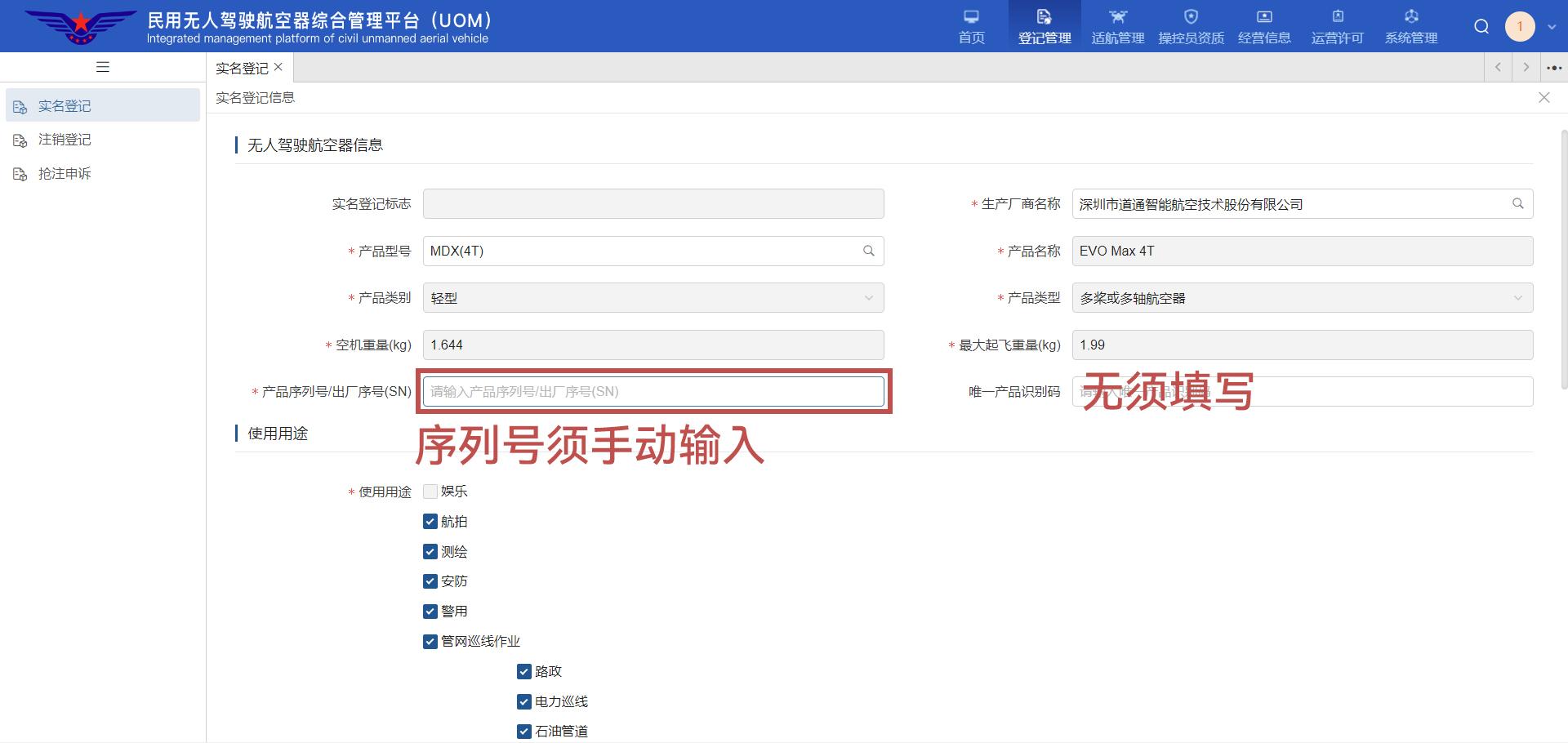Expand the 产品类型 dropdown showing 多桨或多轴航空器
Screen dimensions: 1568x743
(x=1302, y=298)
